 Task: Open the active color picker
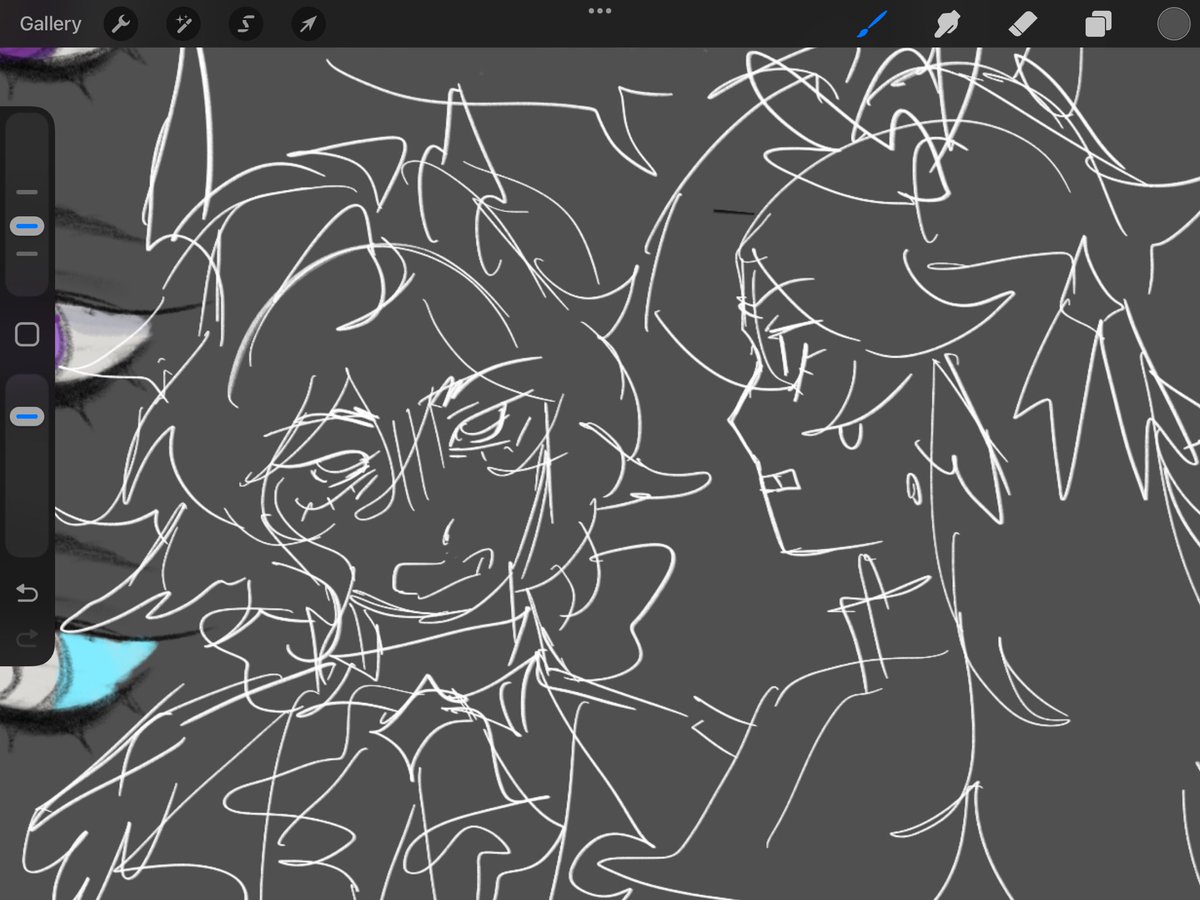(x=1173, y=24)
